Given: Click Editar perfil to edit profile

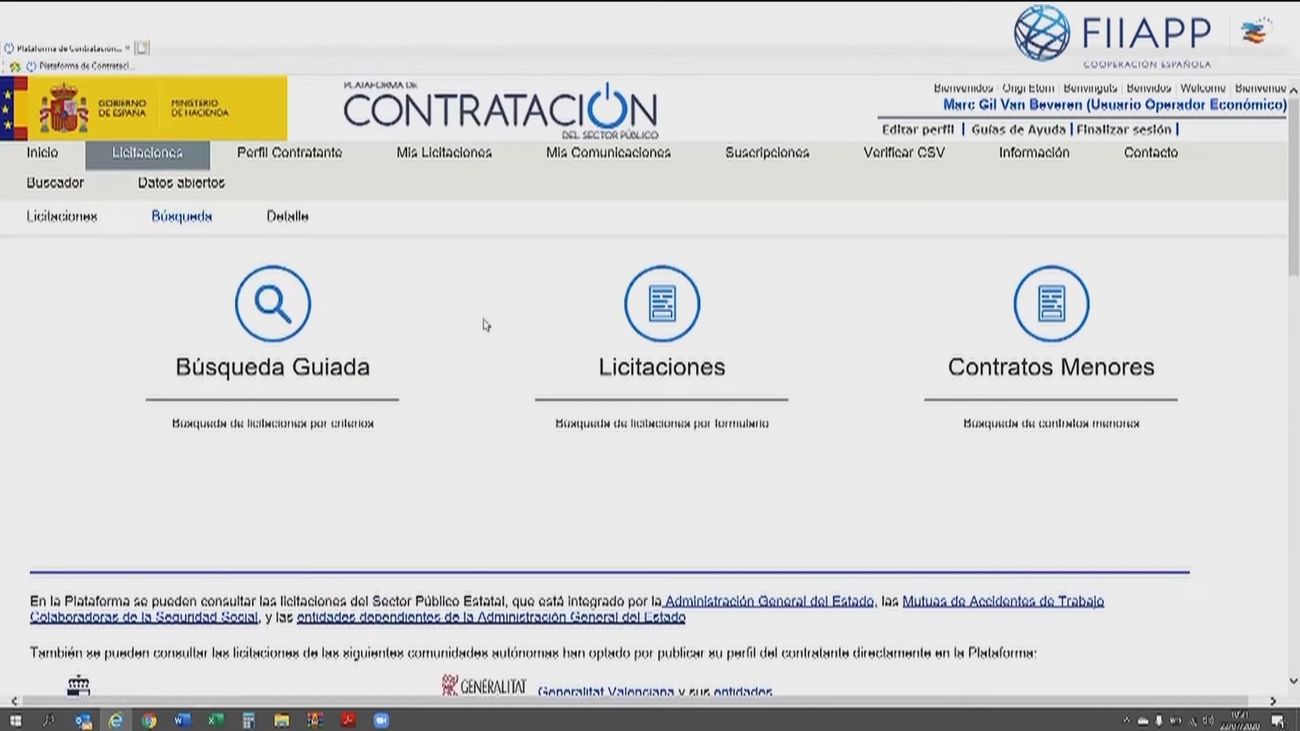Looking at the screenshot, I should (916, 129).
